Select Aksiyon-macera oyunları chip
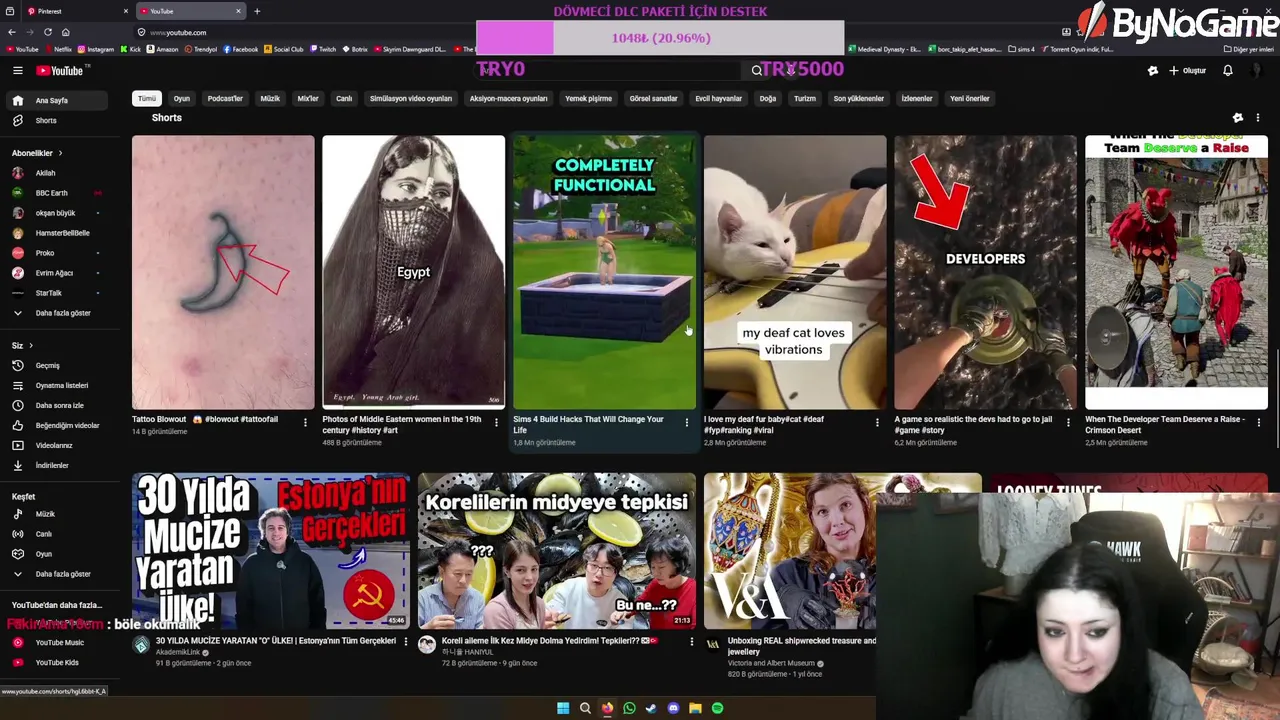Viewport: 1280px width, 720px height. pos(508,98)
